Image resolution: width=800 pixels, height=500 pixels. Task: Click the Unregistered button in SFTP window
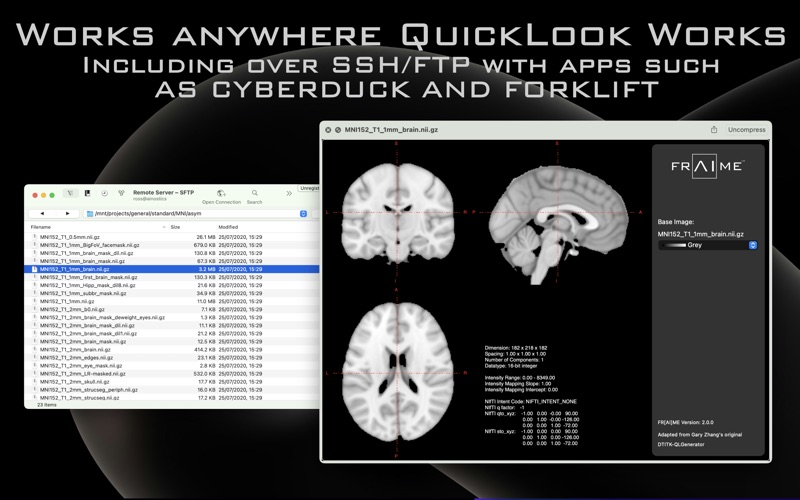pos(309,188)
